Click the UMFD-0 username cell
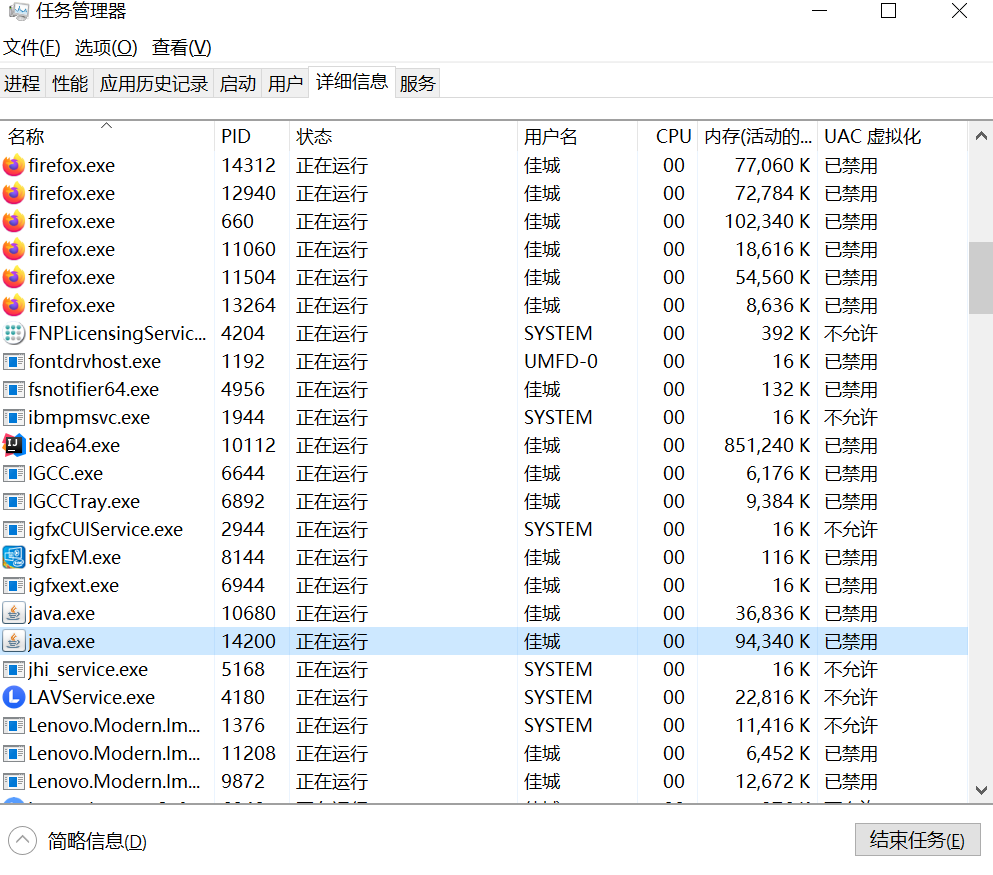The height and width of the screenshot is (875, 993). point(560,362)
